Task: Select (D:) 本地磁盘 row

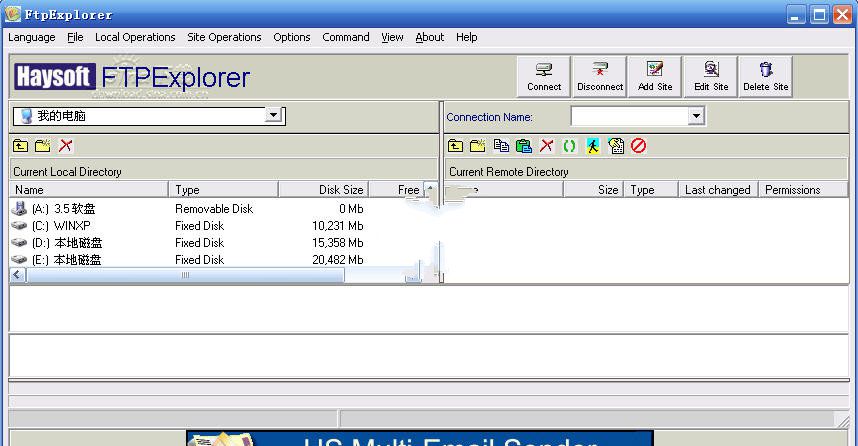Action: (x=188, y=242)
